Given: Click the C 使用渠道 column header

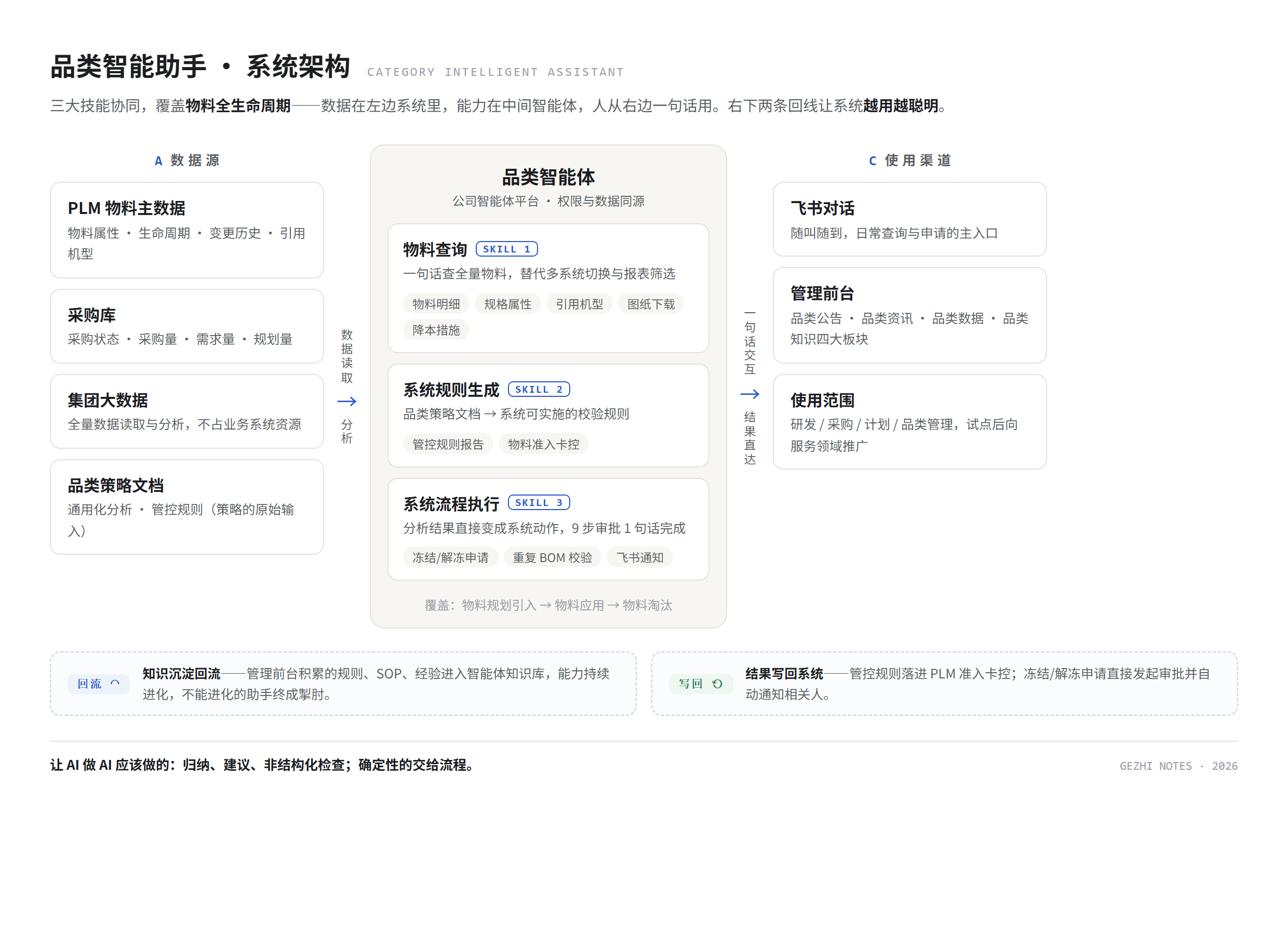Looking at the screenshot, I should (909, 160).
